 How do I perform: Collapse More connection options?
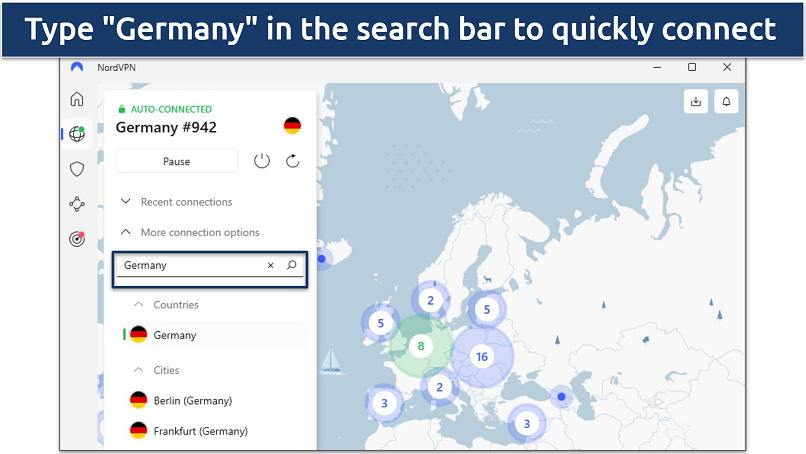pos(190,232)
